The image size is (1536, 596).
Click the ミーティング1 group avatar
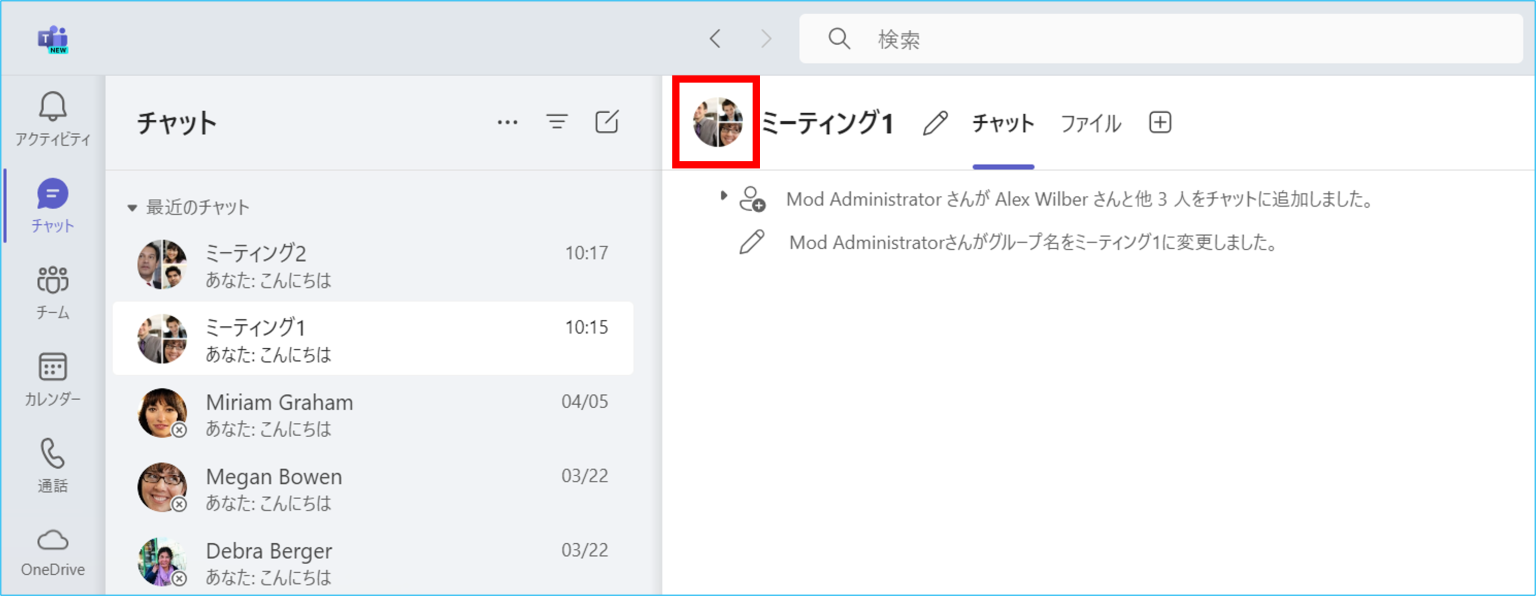coord(717,122)
